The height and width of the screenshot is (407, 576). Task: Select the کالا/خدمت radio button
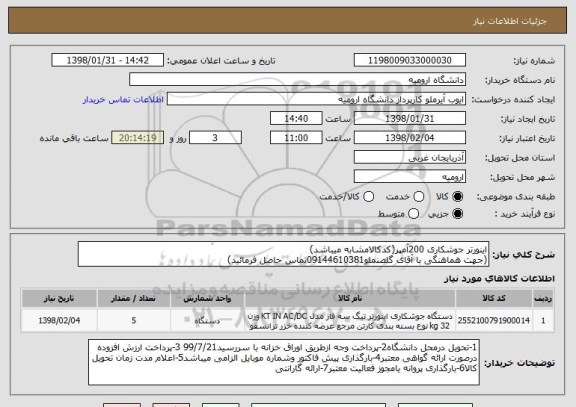[x=368, y=197]
